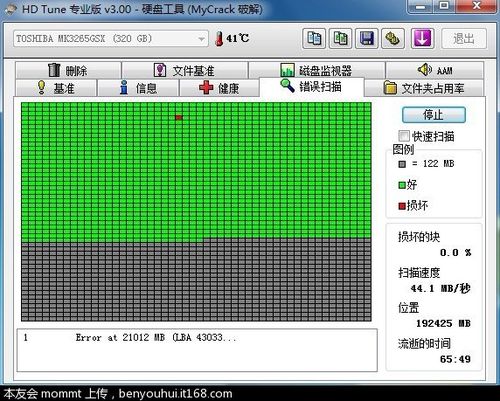Open the 磁盘监视器 disk monitor tab
Viewport: 500px width, 401px height.
(317, 70)
